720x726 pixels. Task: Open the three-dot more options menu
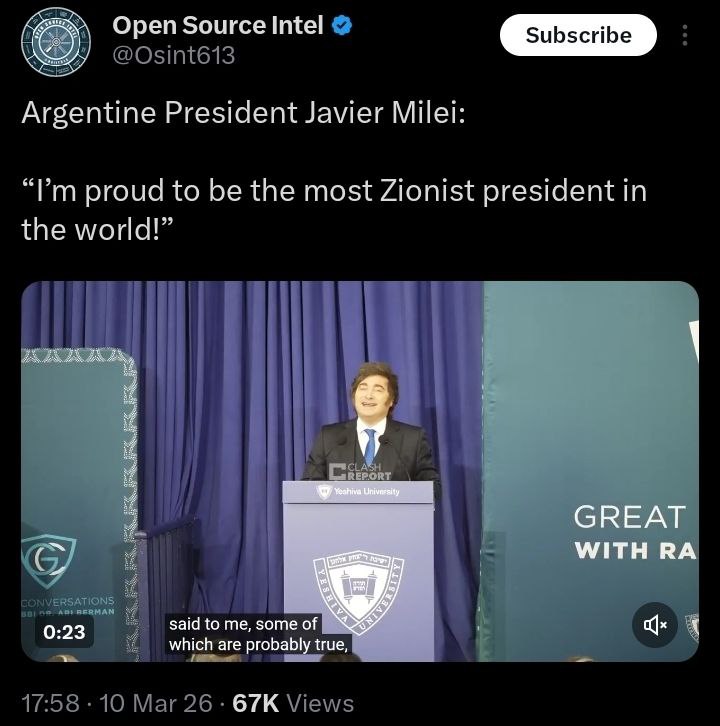click(x=685, y=35)
